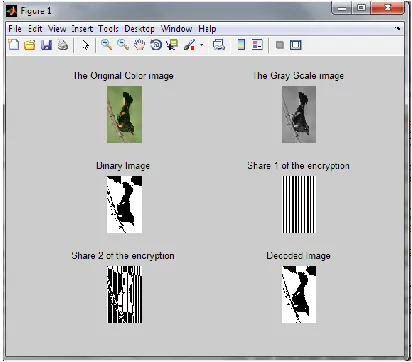Activate the Zoom In magnifier

point(106,45)
